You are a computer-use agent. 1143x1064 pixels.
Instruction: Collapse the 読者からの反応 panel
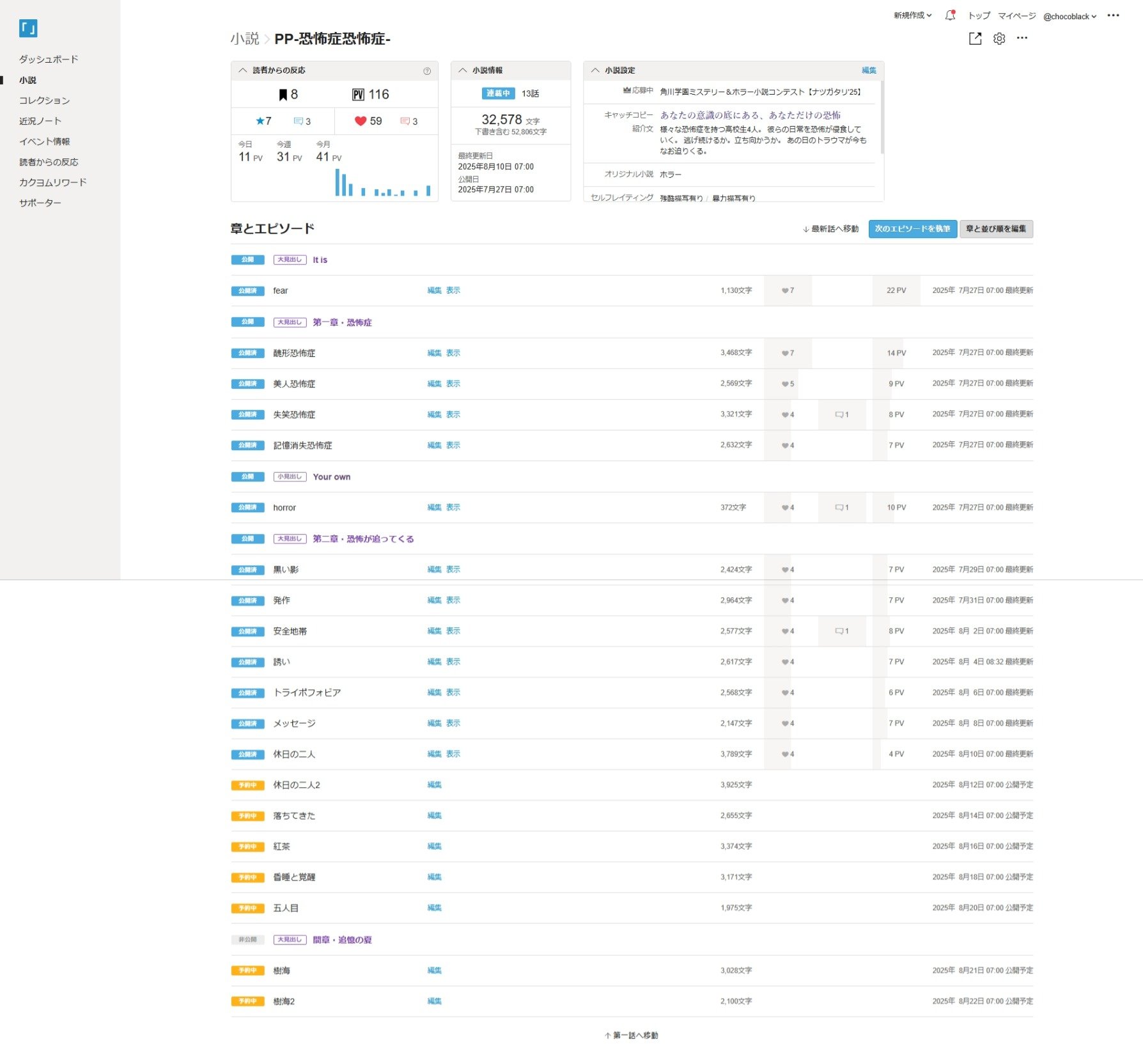tap(243, 70)
